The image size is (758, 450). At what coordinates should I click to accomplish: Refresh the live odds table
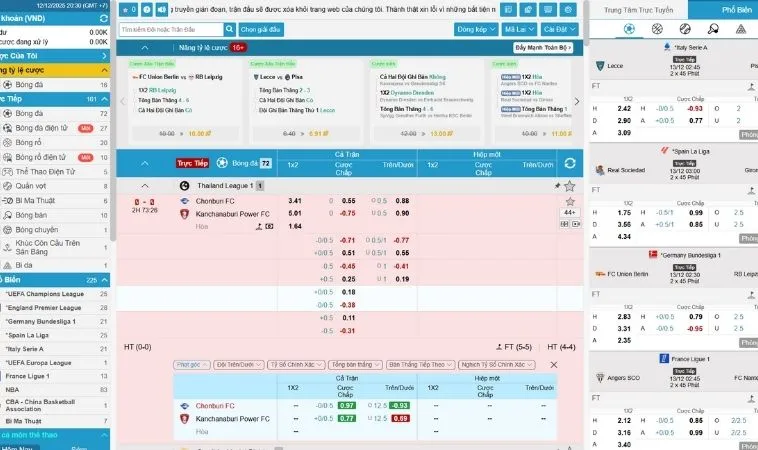(x=569, y=162)
